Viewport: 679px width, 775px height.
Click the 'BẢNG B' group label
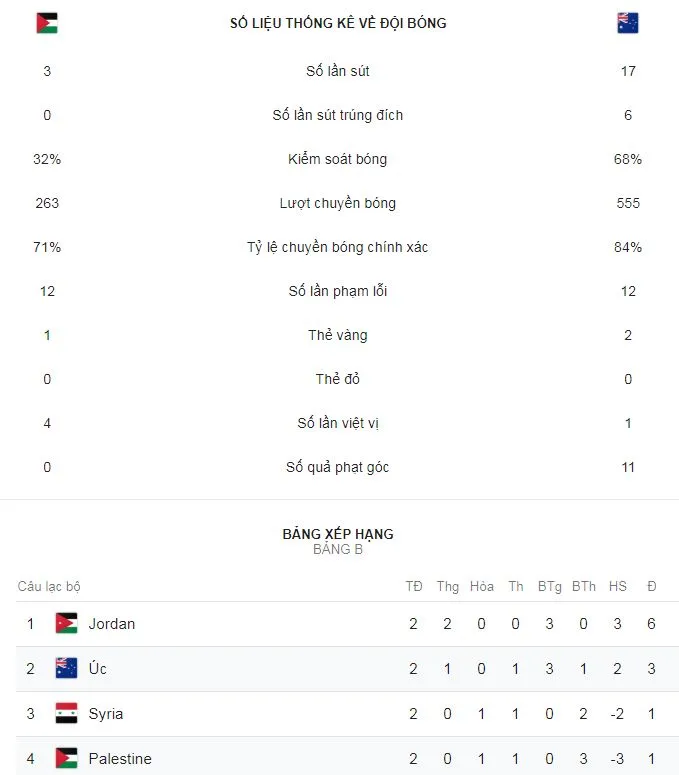coord(338,549)
